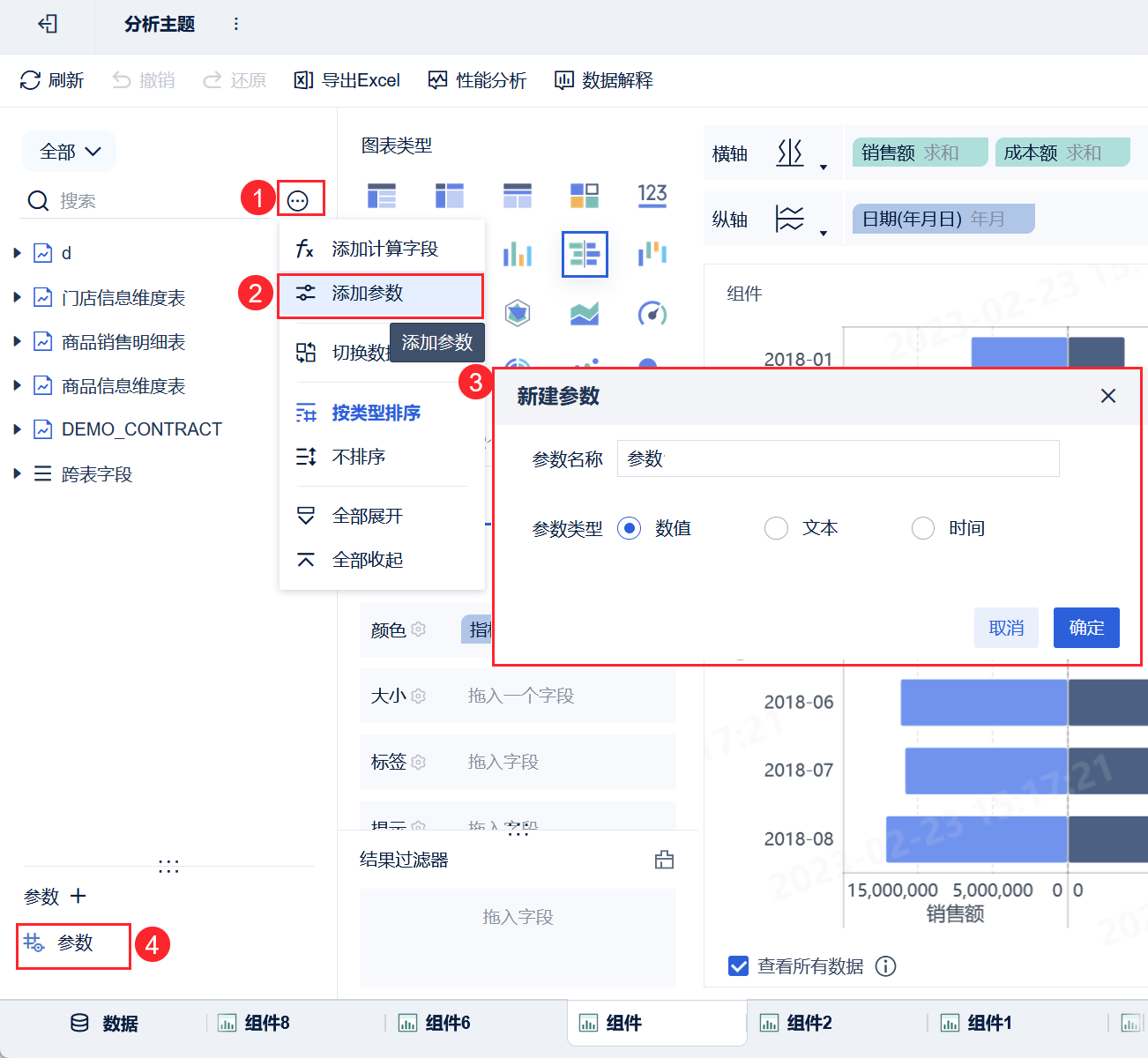
Task: Choose 添加计算字段 from the menu
Action: click(x=382, y=249)
